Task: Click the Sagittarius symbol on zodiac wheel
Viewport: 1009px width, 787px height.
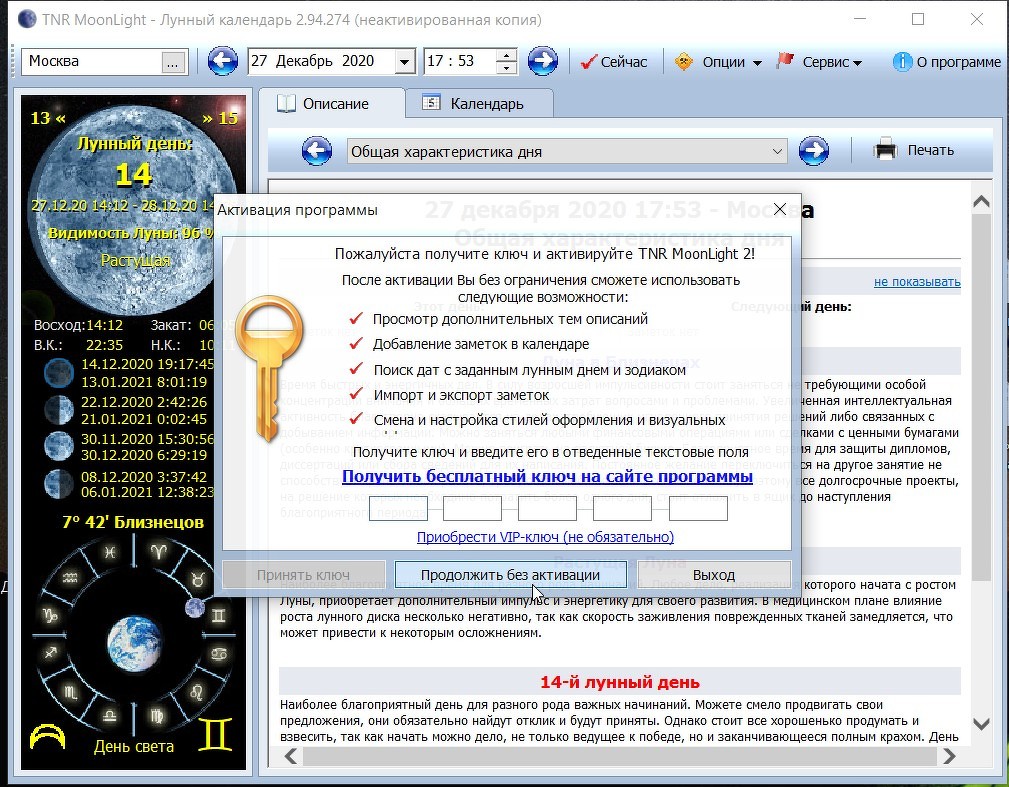Action: (51, 654)
